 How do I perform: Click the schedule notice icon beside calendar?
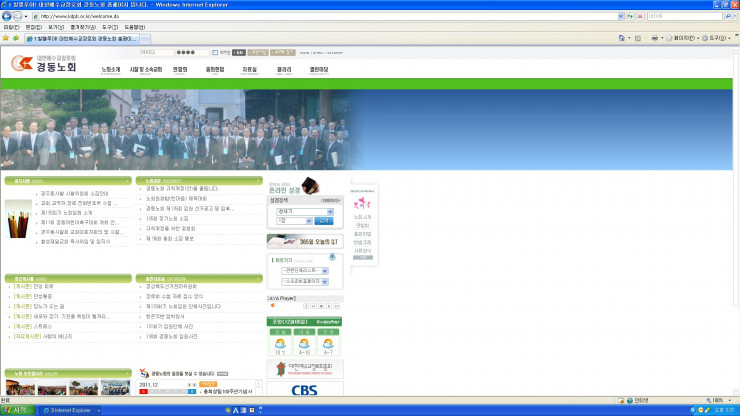pos(144,373)
